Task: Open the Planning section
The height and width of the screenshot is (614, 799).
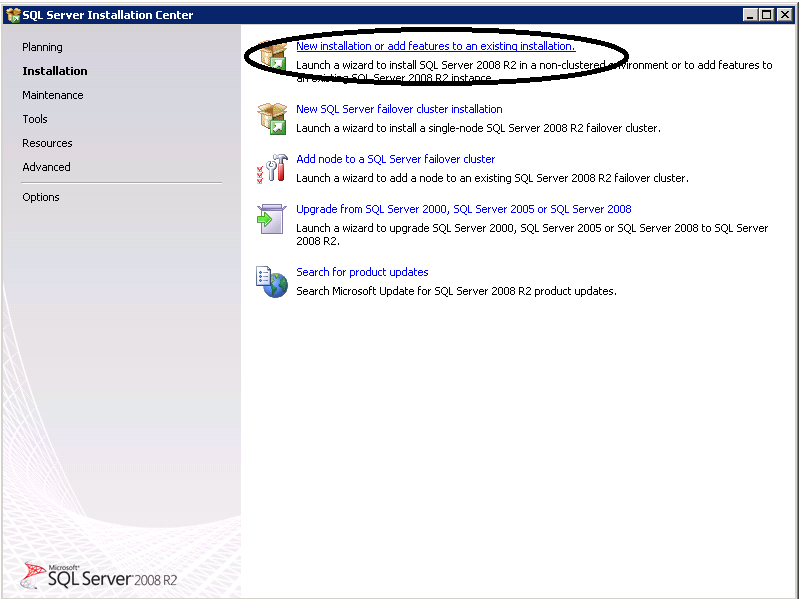Action: (42, 47)
